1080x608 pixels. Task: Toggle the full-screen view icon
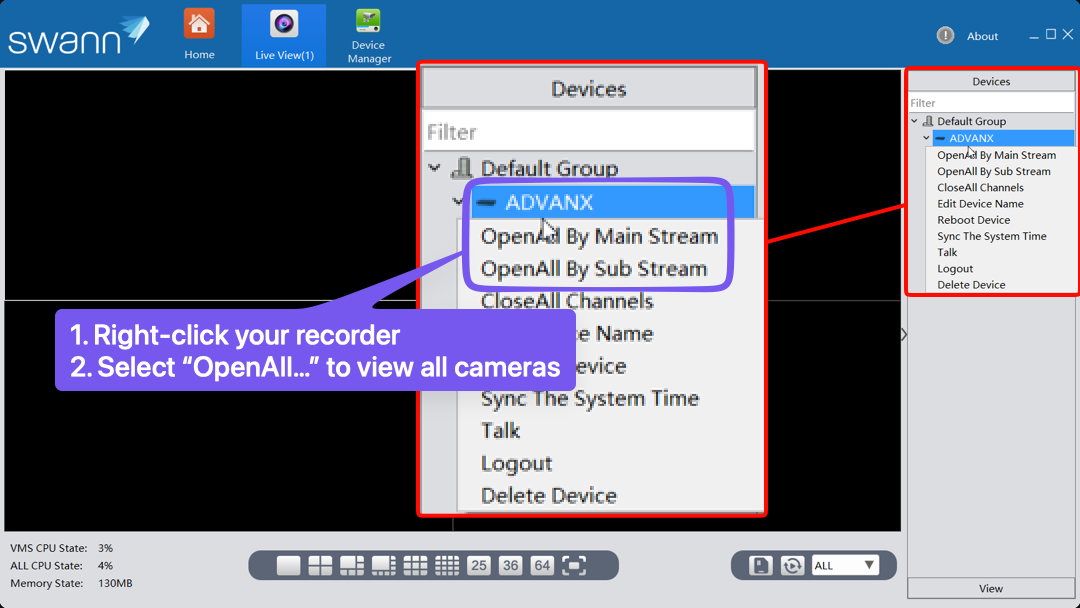(x=574, y=565)
